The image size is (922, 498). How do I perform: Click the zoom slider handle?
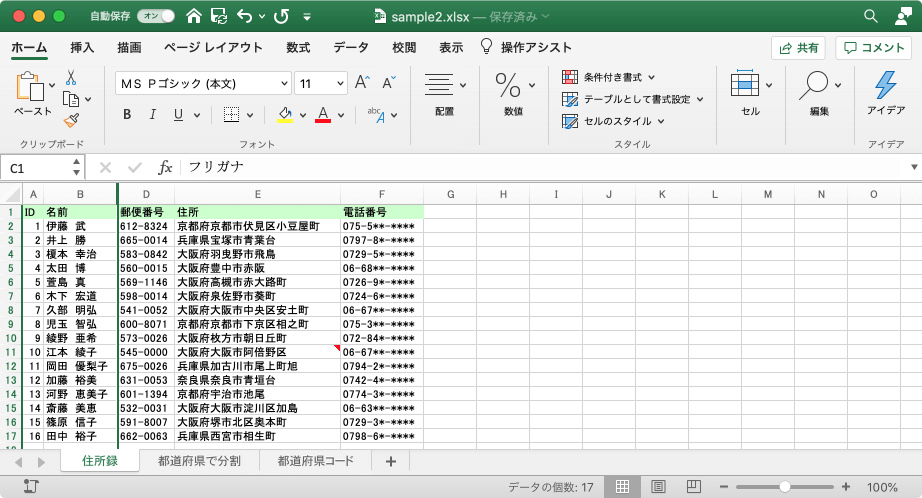(784, 487)
